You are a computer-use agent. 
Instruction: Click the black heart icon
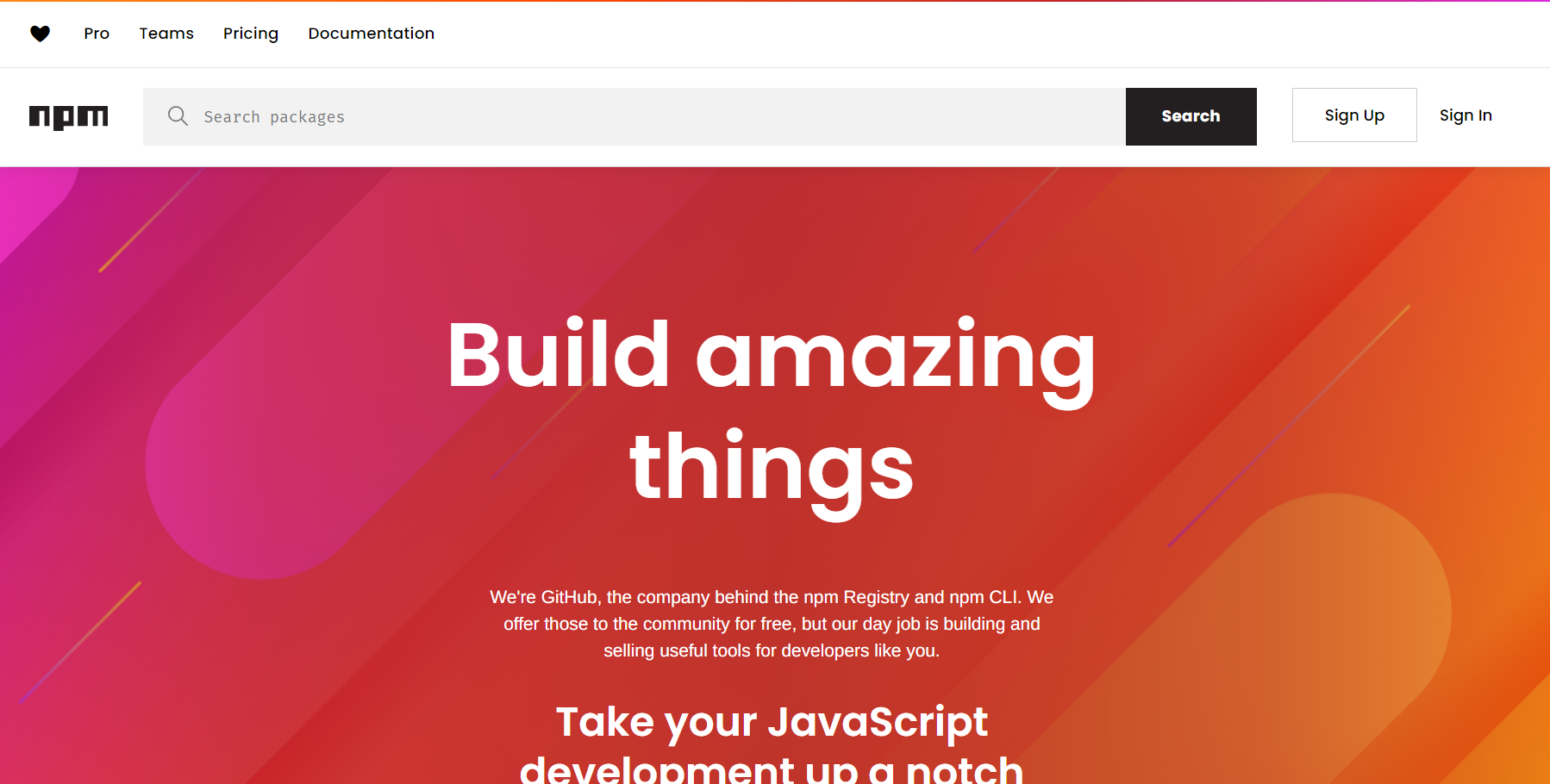(40, 34)
